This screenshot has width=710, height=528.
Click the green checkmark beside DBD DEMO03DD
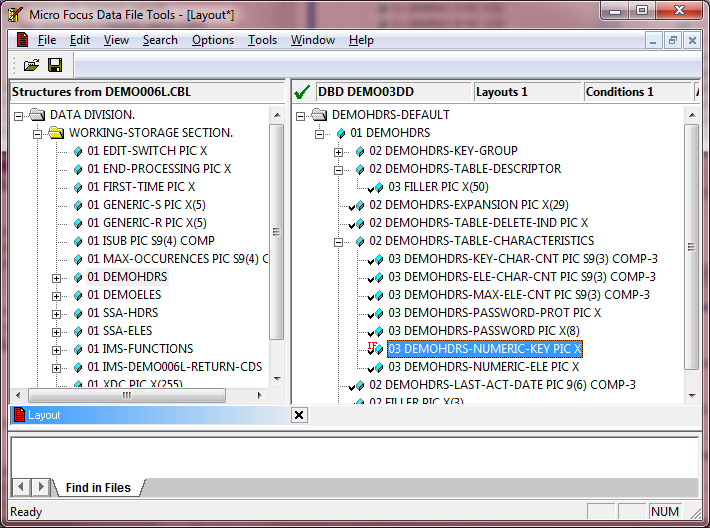tap(302, 92)
